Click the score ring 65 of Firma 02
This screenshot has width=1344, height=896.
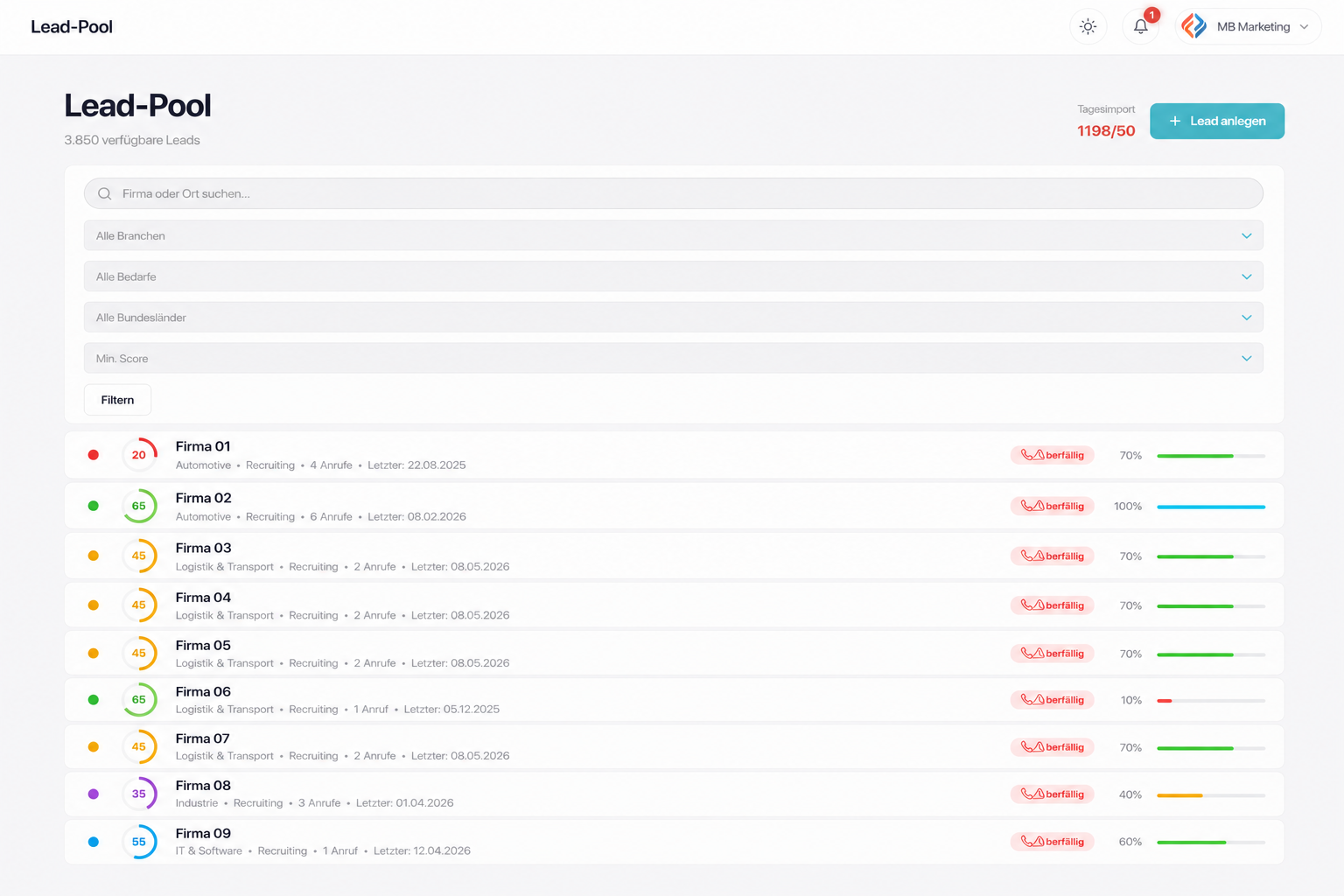coord(139,506)
